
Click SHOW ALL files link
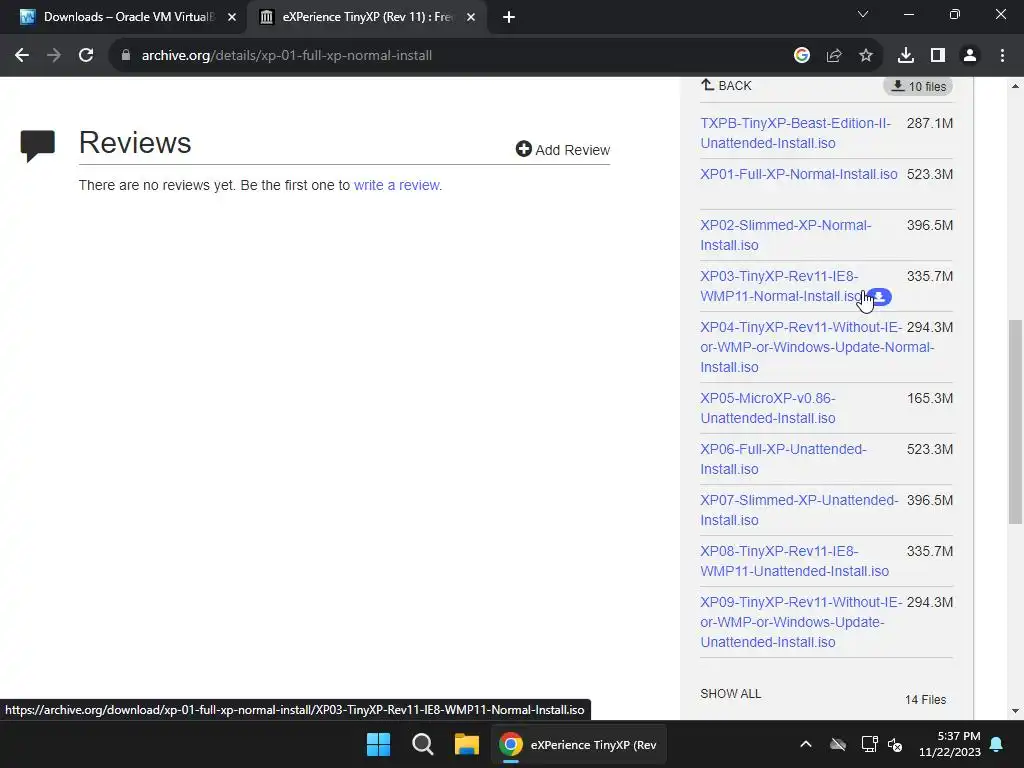coord(731,694)
